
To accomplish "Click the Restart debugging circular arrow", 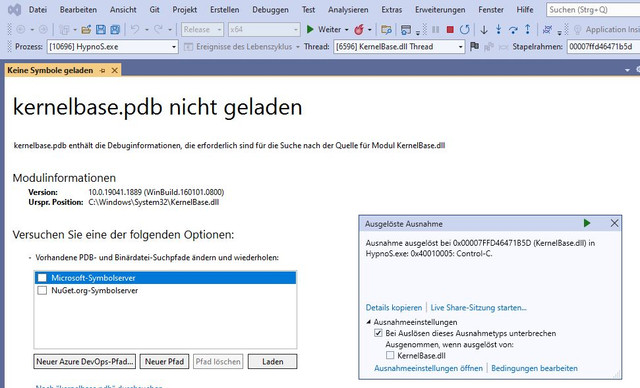I will click(x=464, y=29).
